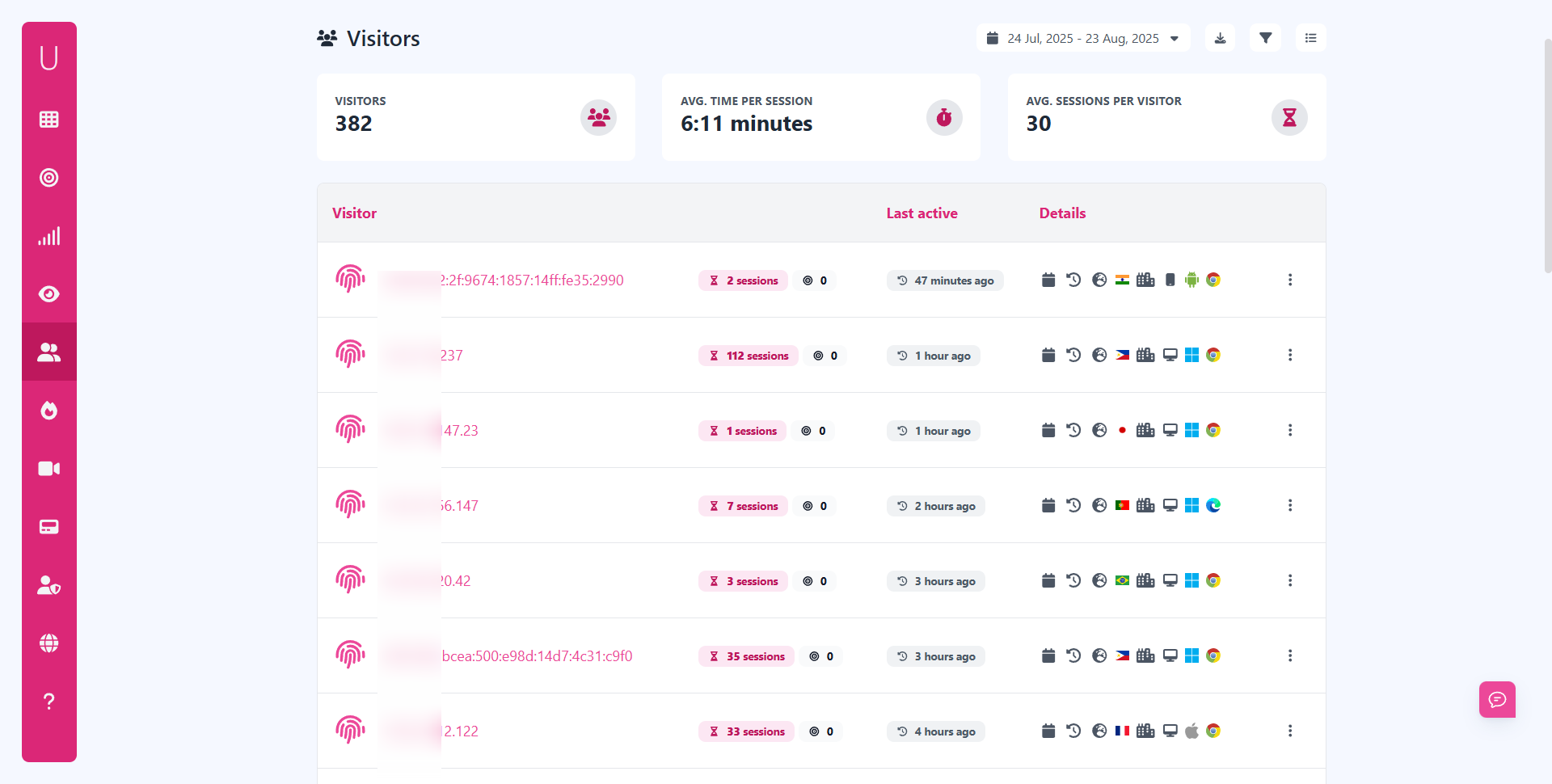Open Session Recordings via the camera icon
Viewport: 1552px width, 784px height.
pos(48,469)
